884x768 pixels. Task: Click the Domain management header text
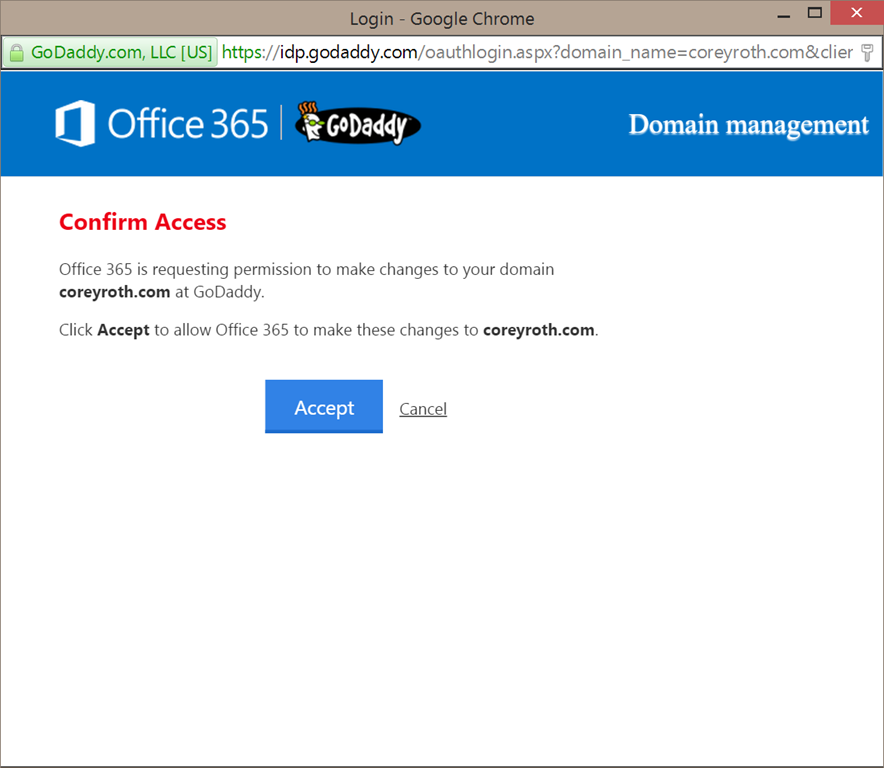point(749,125)
